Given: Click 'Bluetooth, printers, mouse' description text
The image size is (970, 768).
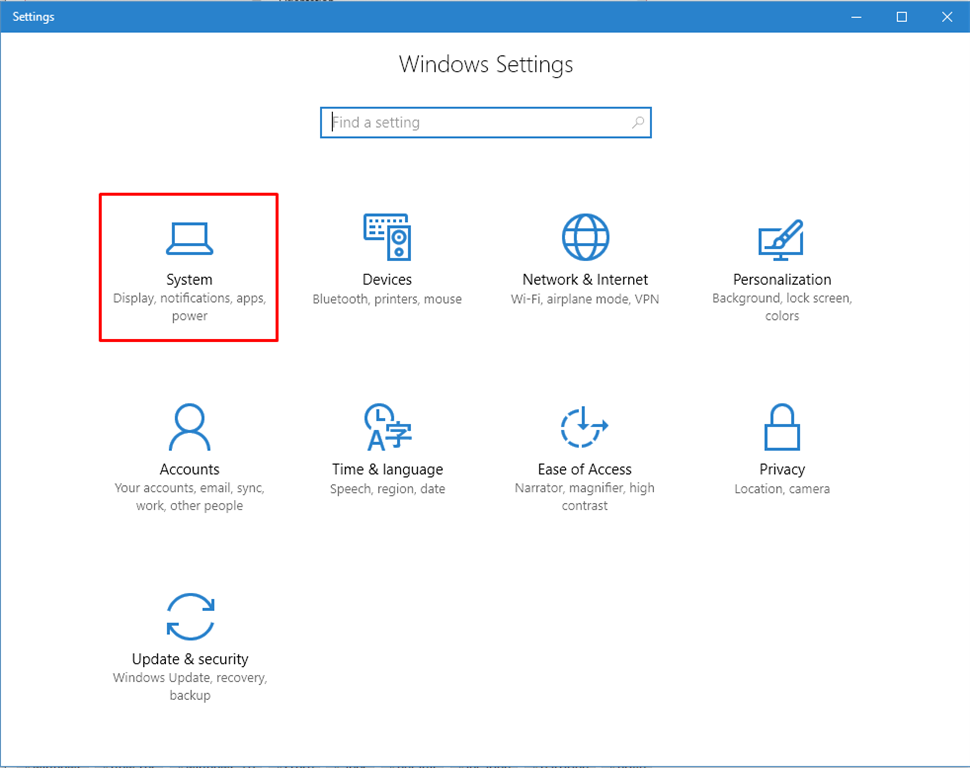Looking at the screenshot, I should tap(387, 300).
